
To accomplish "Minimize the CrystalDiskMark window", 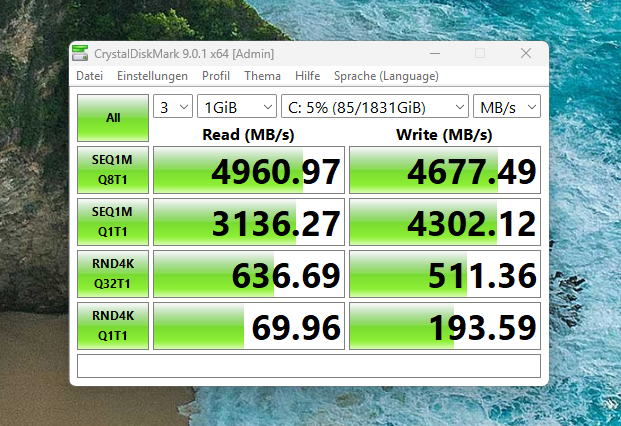I will [x=435, y=53].
